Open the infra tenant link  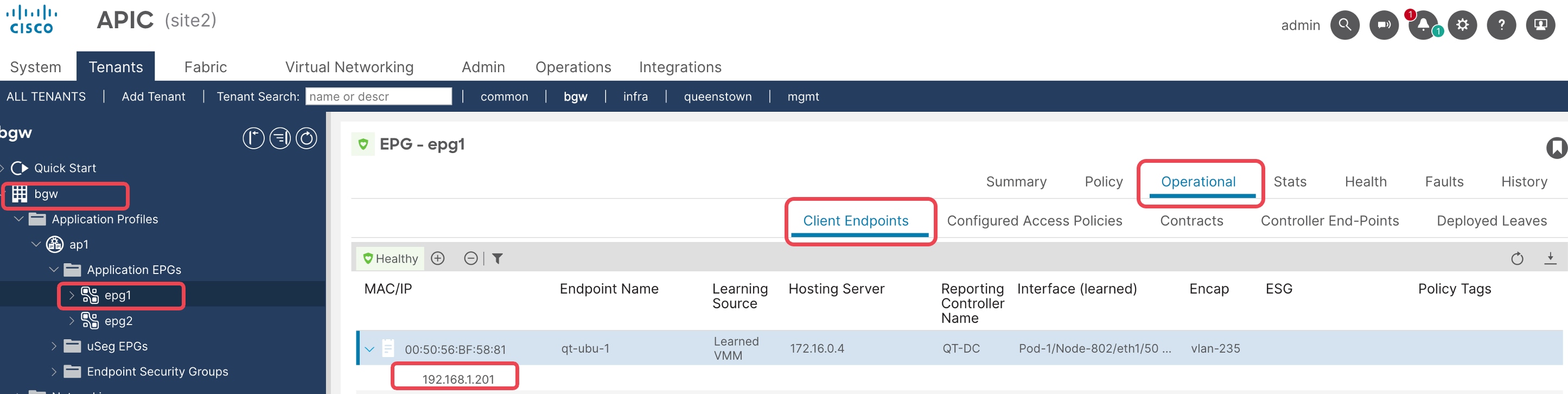point(635,96)
